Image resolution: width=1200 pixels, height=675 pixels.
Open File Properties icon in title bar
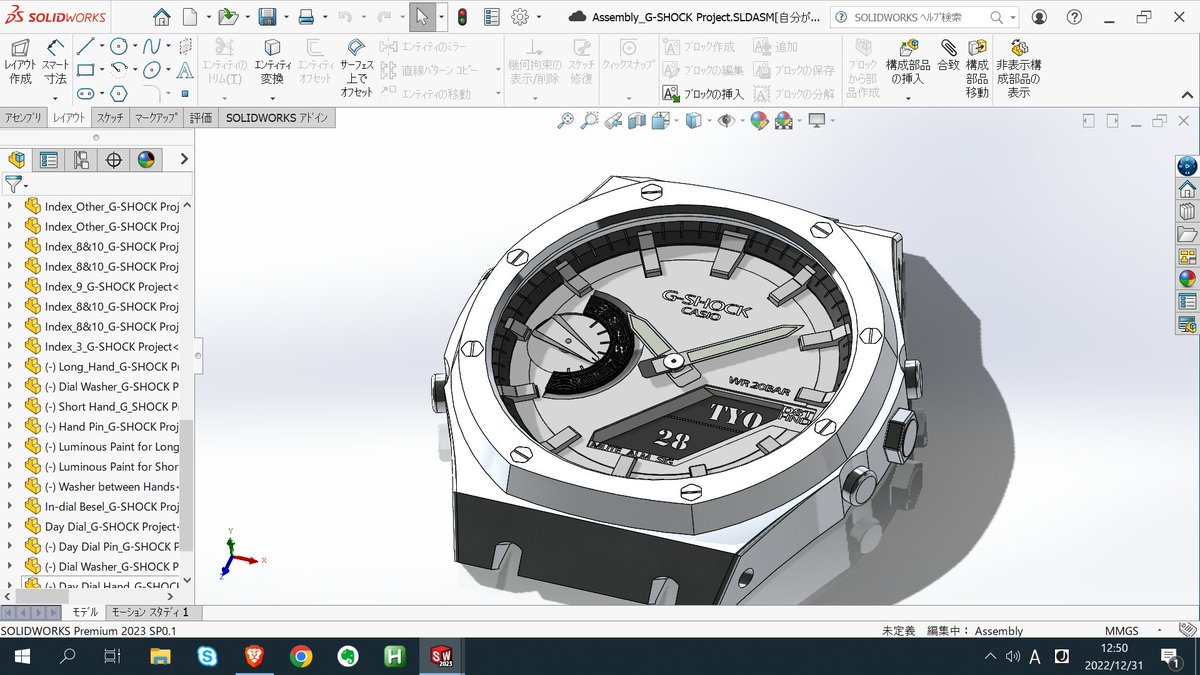point(491,17)
